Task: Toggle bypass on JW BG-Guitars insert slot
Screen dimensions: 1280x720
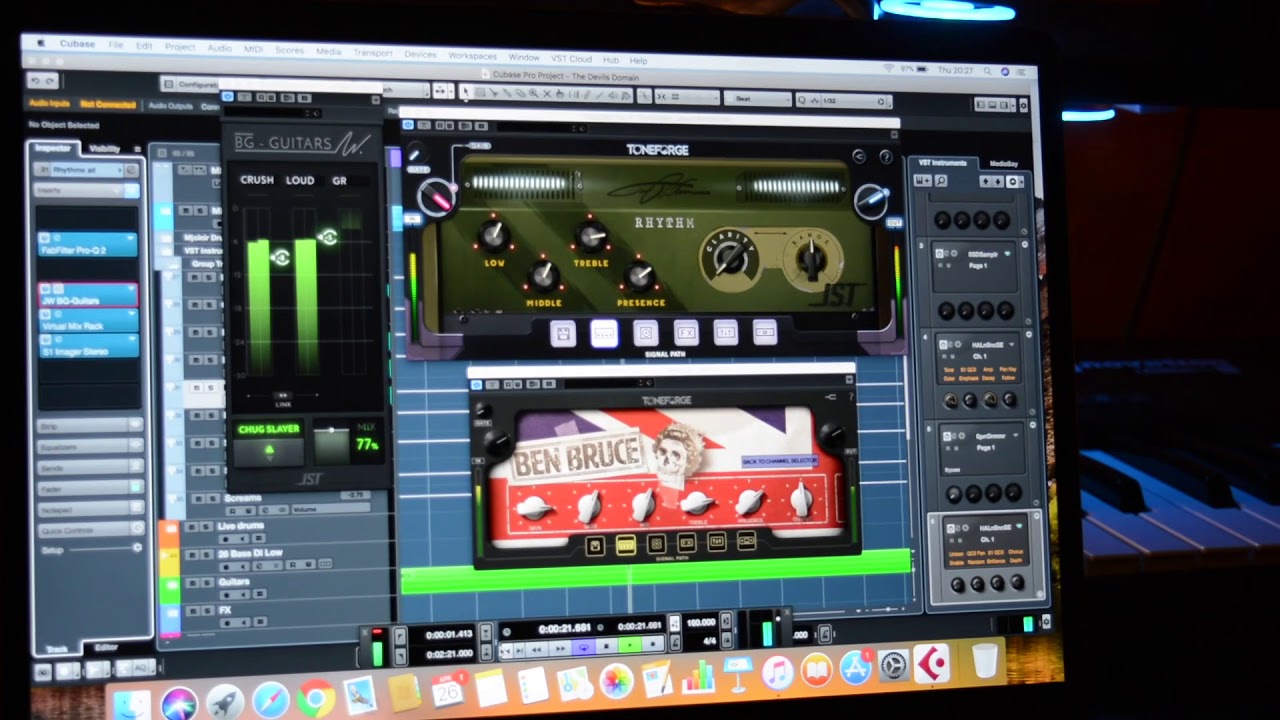Action: 44,289
